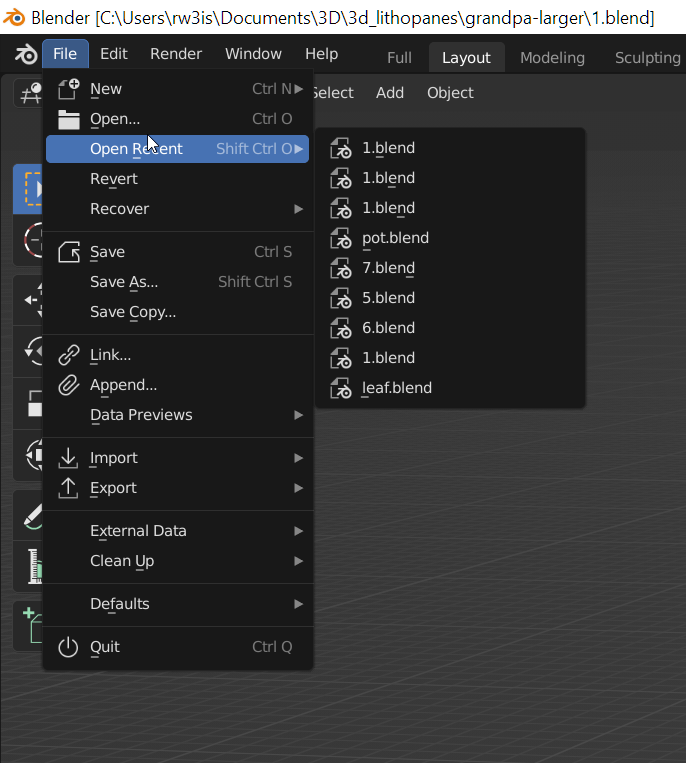This screenshot has height=763, width=686.
Task: Open the editor type selector icon
Action: (28, 93)
